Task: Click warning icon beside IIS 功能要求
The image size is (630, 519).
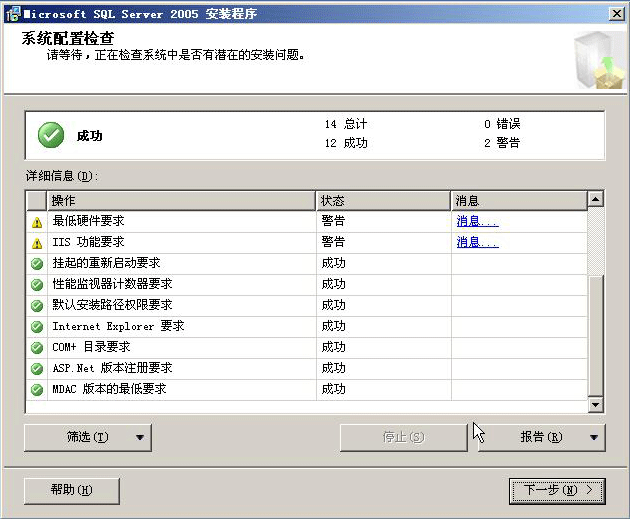Action: 37,243
